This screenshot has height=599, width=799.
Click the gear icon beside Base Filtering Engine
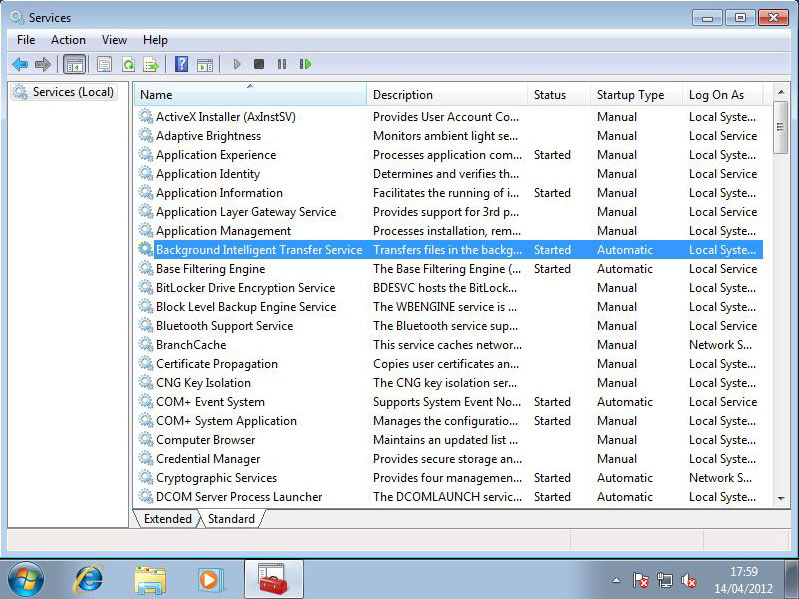(146, 268)
